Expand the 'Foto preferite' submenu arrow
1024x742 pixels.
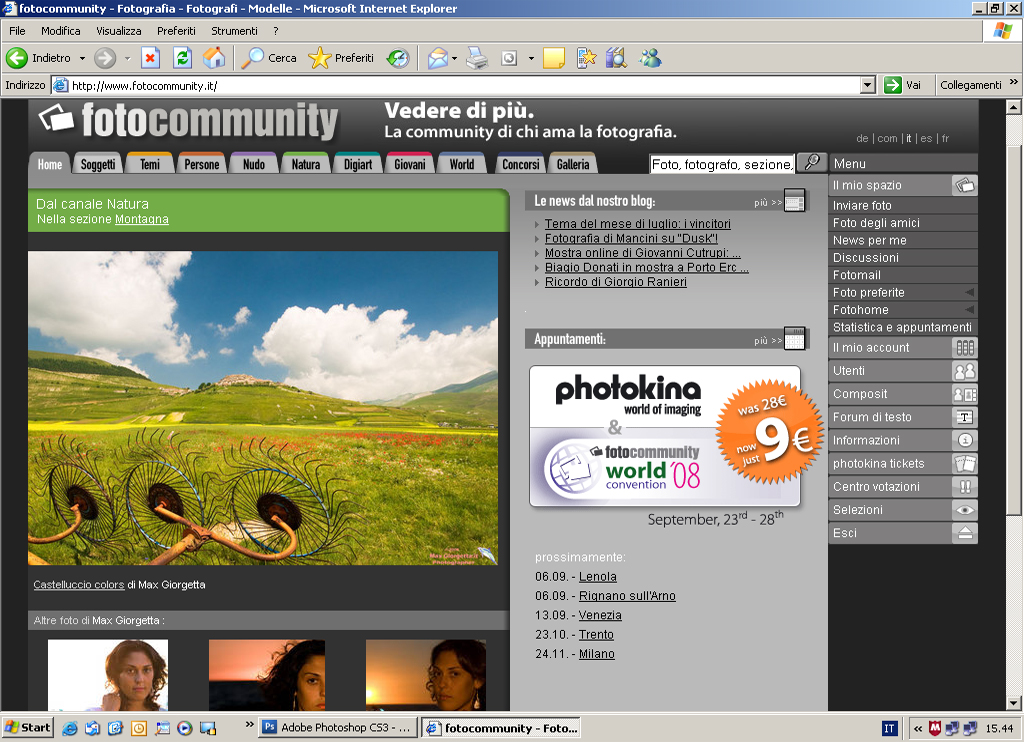tap(970, 293)
